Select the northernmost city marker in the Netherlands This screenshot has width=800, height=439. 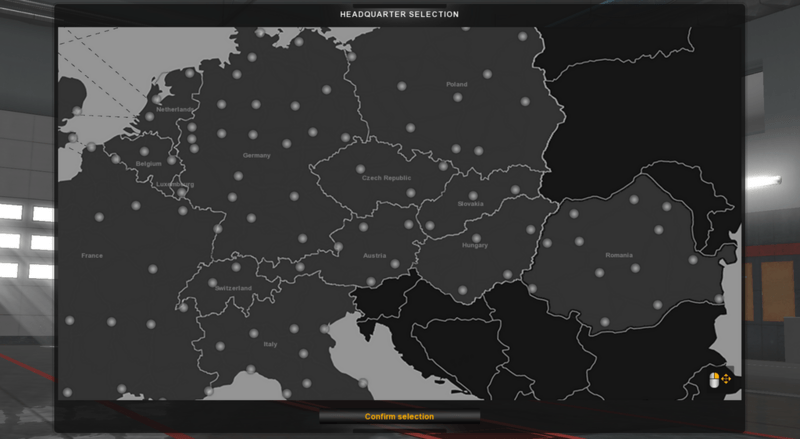[x=190, y=73]
